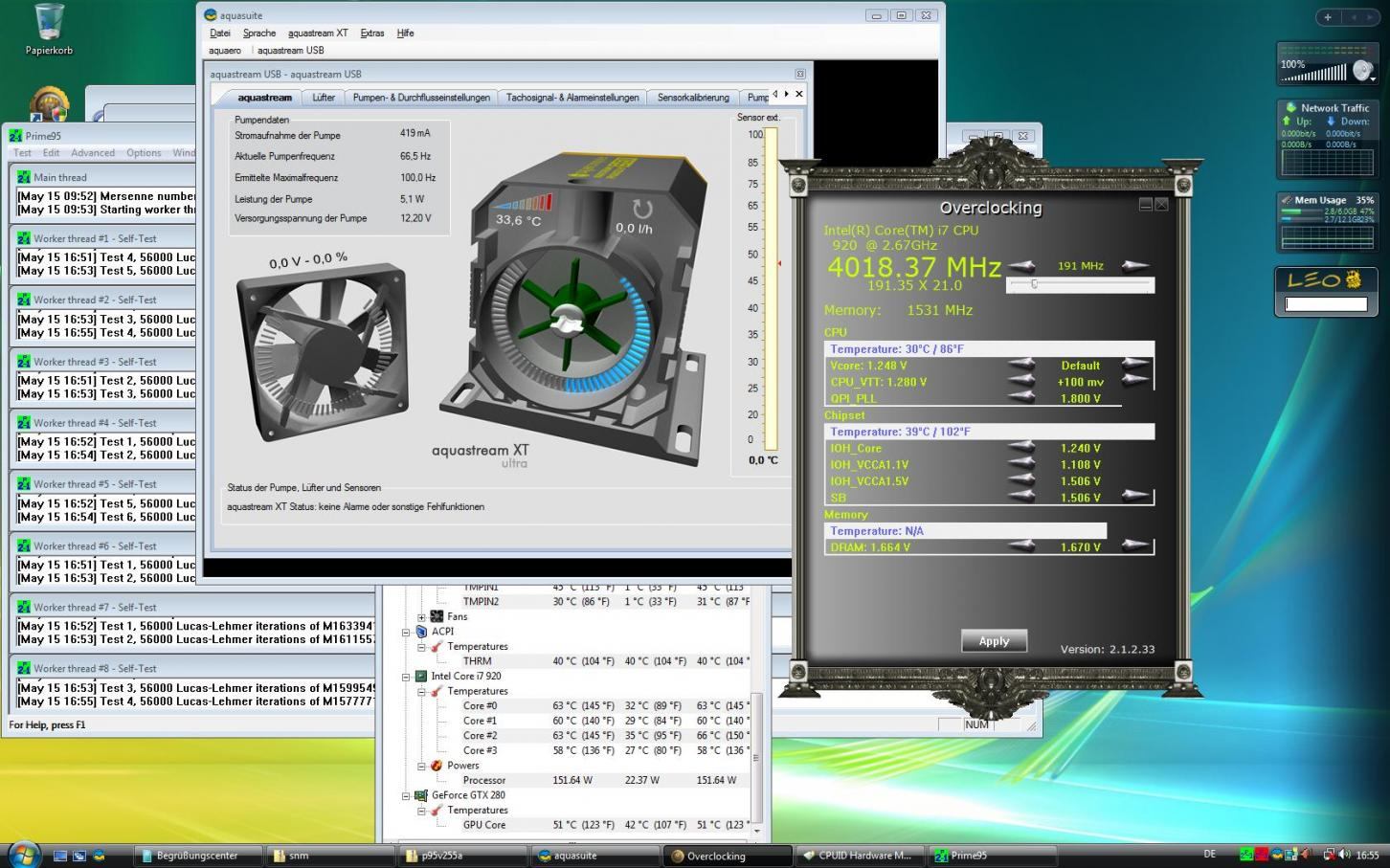The height and width of the screenshot is (868, 1390).
Task: Open the Options menu in Prime95
Action: pos(144,153)
